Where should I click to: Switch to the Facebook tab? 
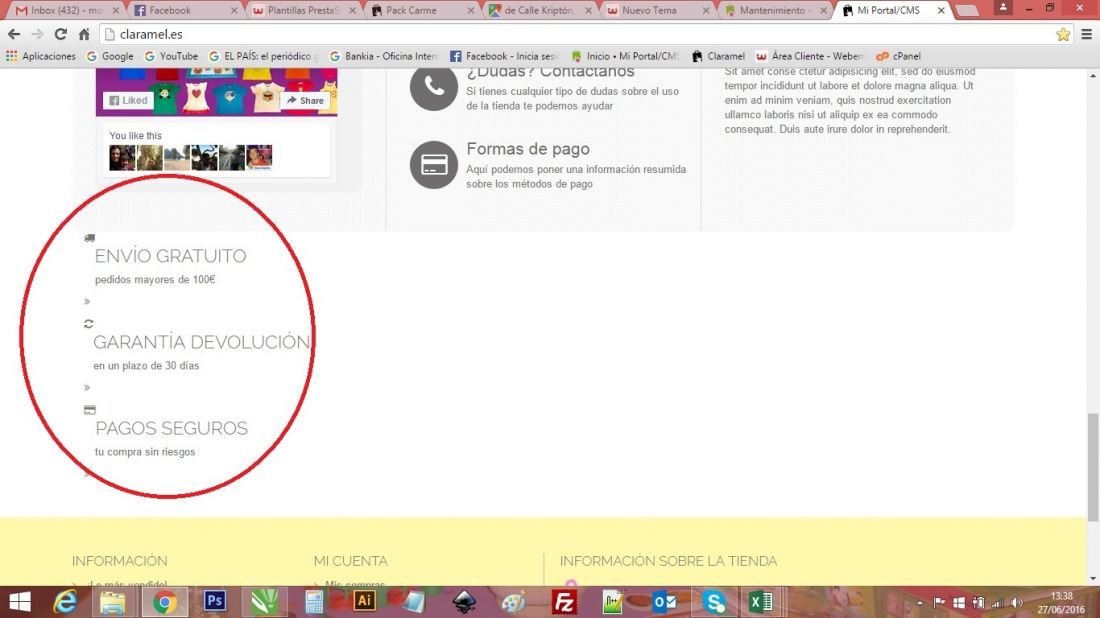[x=185, y=11]
